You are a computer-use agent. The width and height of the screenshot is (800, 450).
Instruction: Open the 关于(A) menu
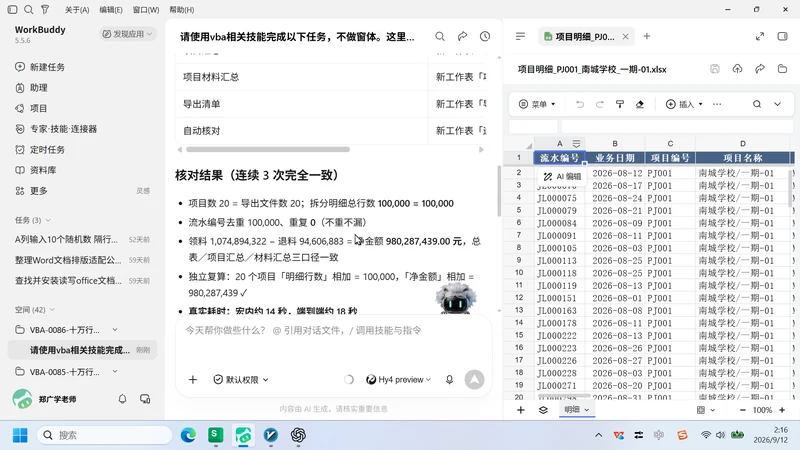(77, 10)
